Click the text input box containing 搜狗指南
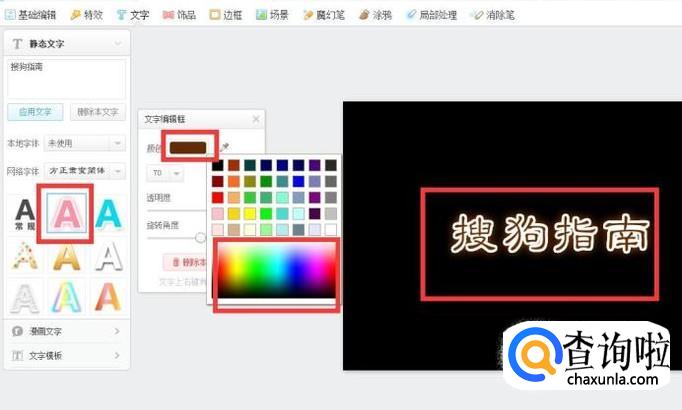This screenshot has height=410, width=682. point(67,79)
